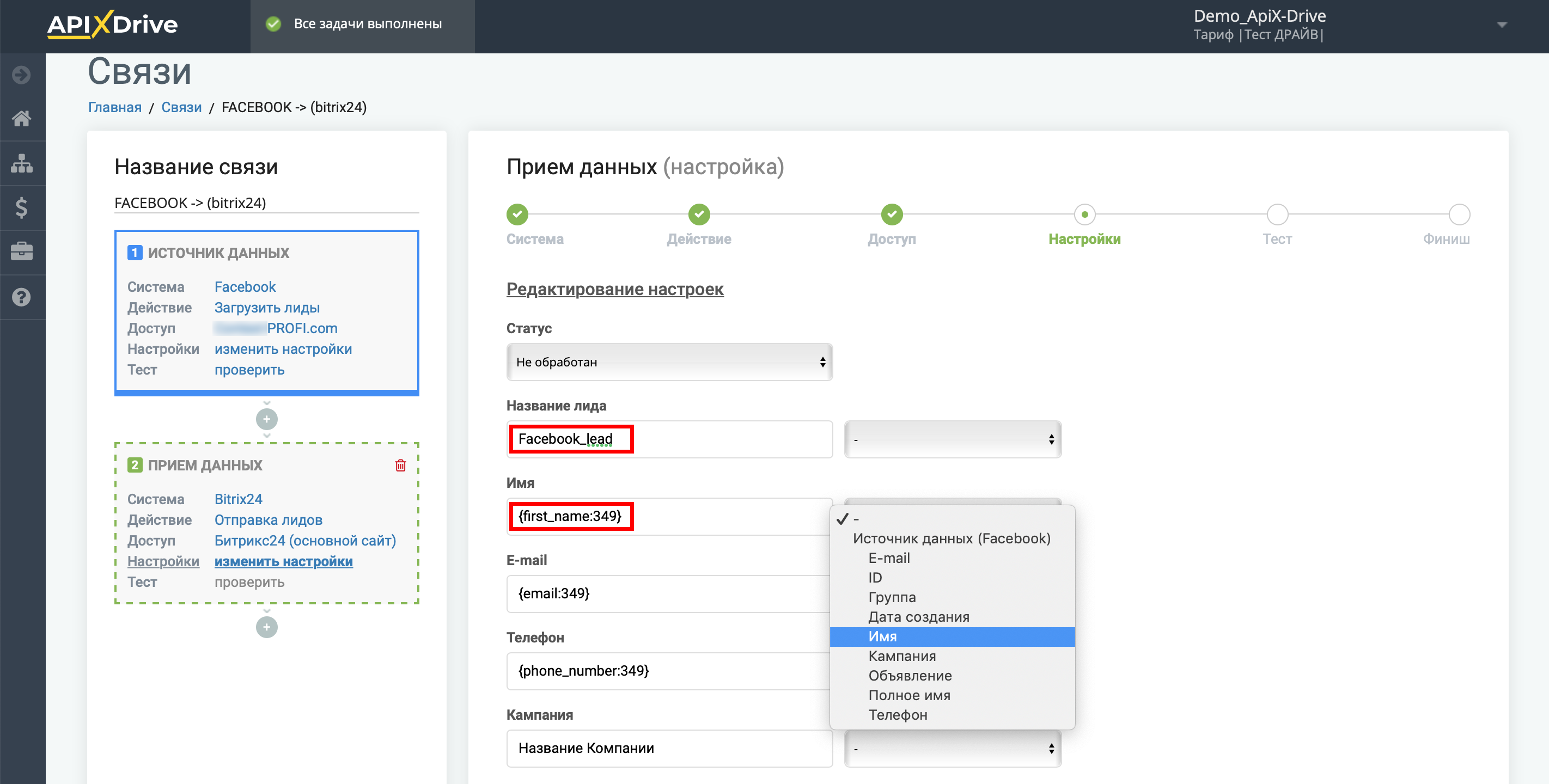Image resolution: width=1549 pixels, height=784 pixels.
Task: Open the Статус dropdown Не обработан
Action: (669, 362)
